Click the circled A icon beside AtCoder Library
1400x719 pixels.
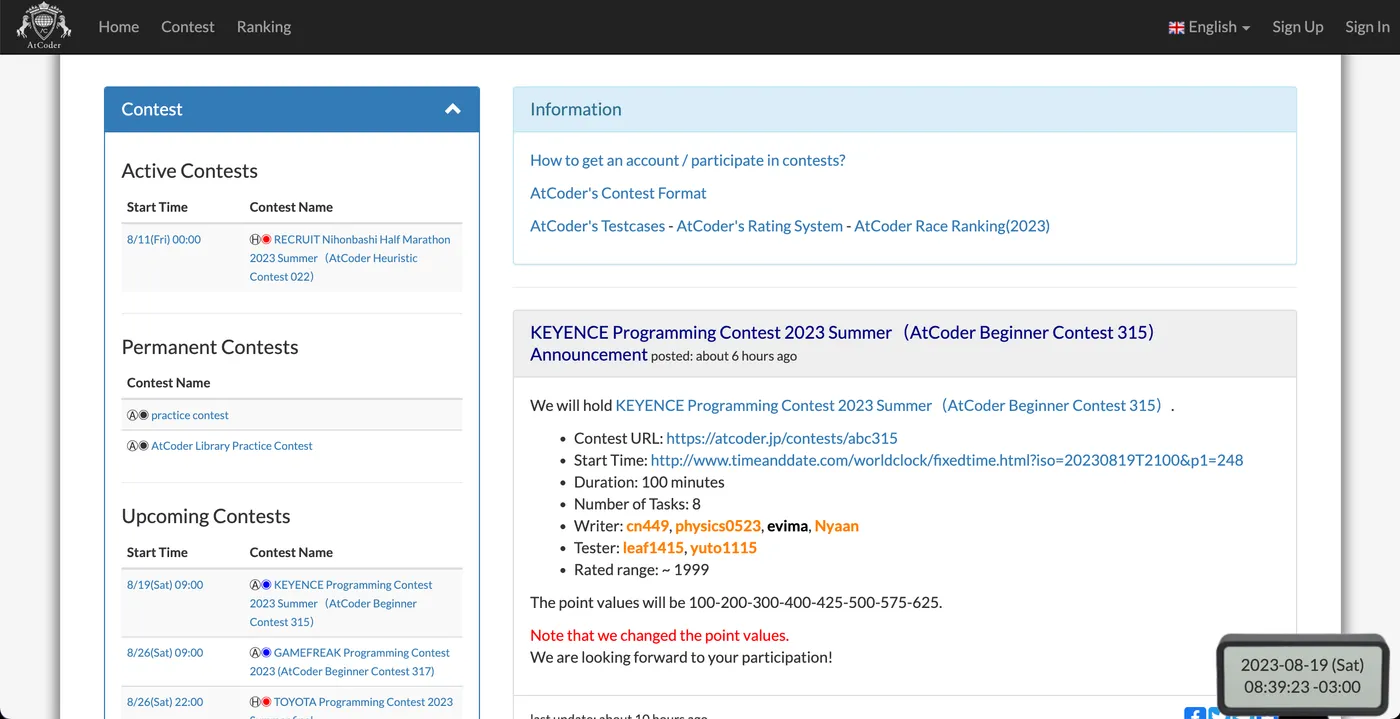pyautogui.click(x=132, y=446)
